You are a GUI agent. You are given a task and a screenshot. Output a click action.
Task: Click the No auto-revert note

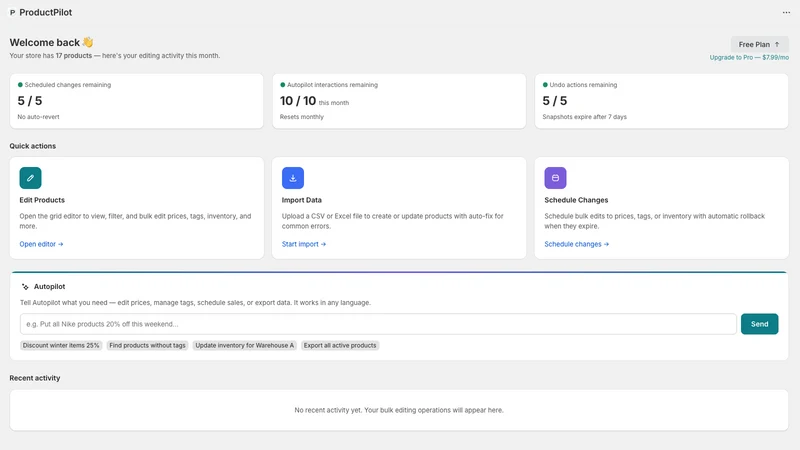[38, 117]
